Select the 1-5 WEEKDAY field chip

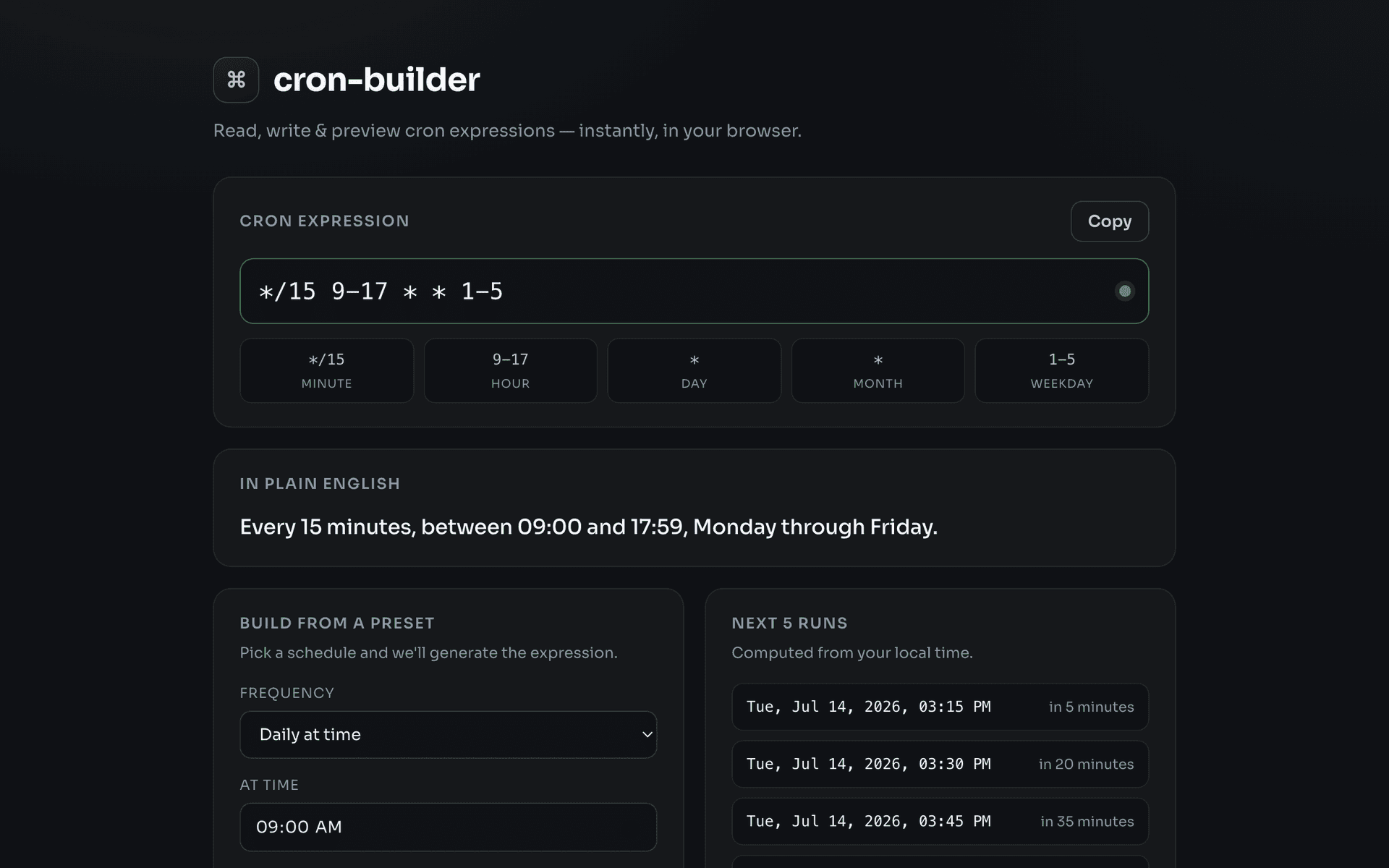pos(1062,370)
